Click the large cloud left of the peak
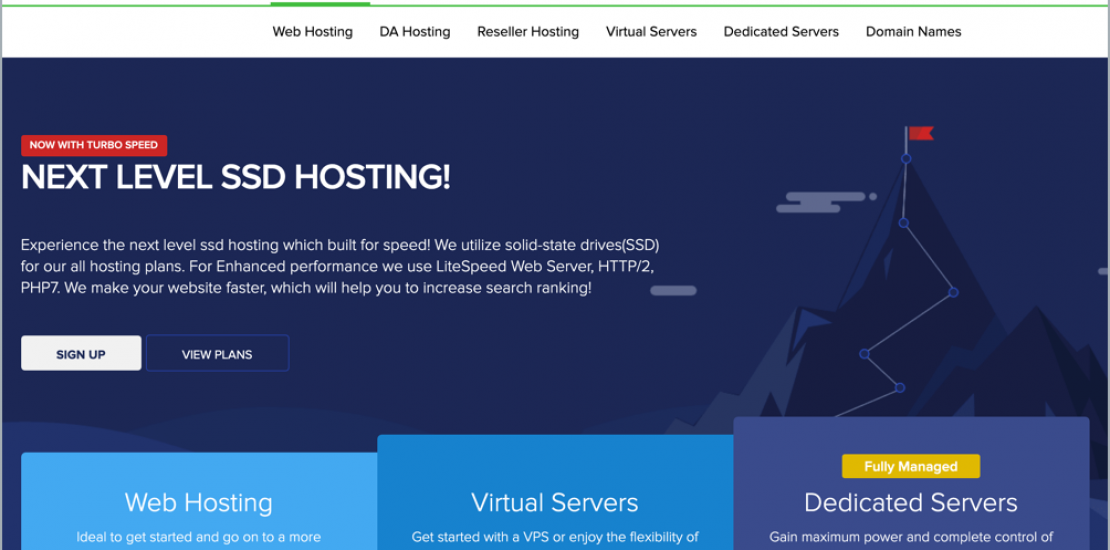The width and height of the screenshot is (1110, 550). [823, 203]
